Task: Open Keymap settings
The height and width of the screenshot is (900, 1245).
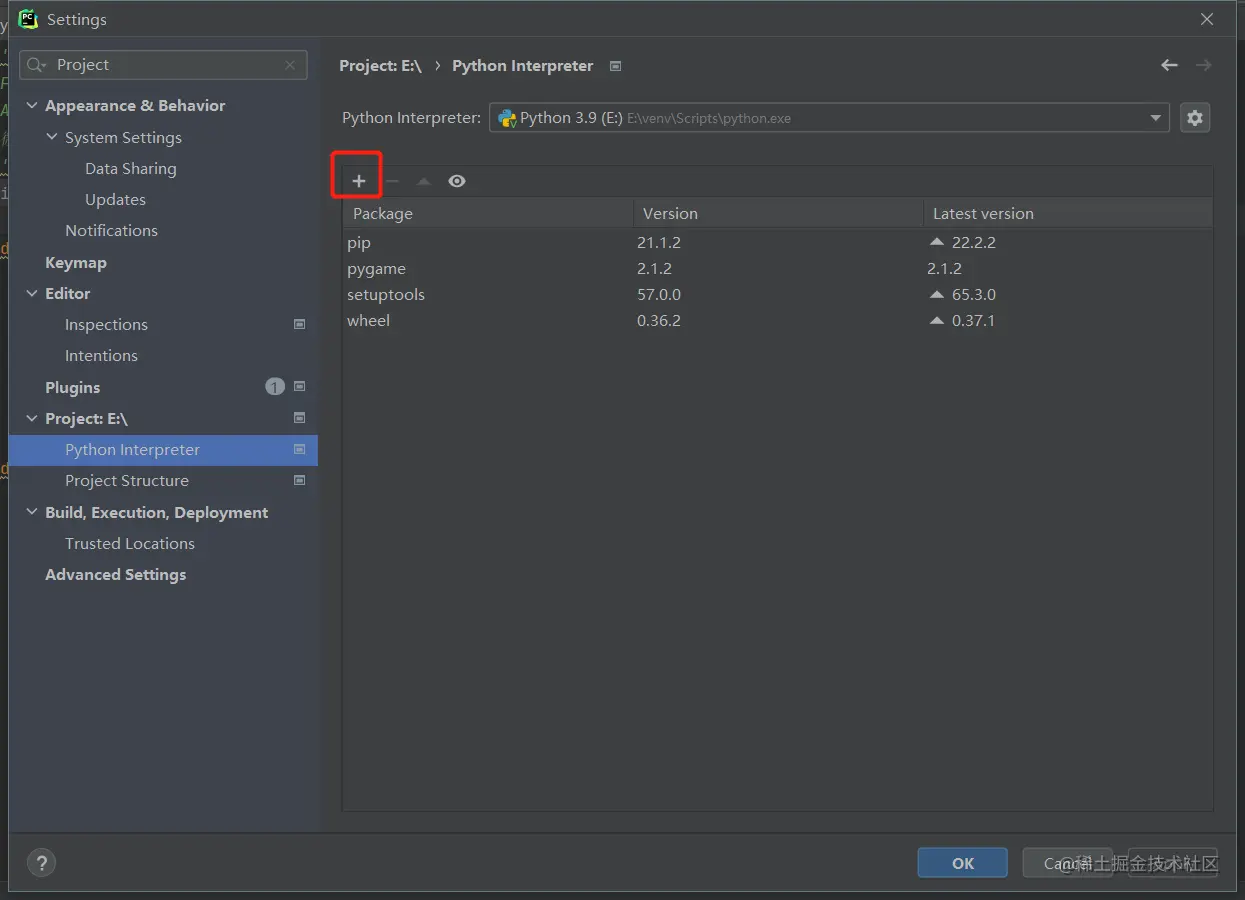Action: click(x=76, y=263)
